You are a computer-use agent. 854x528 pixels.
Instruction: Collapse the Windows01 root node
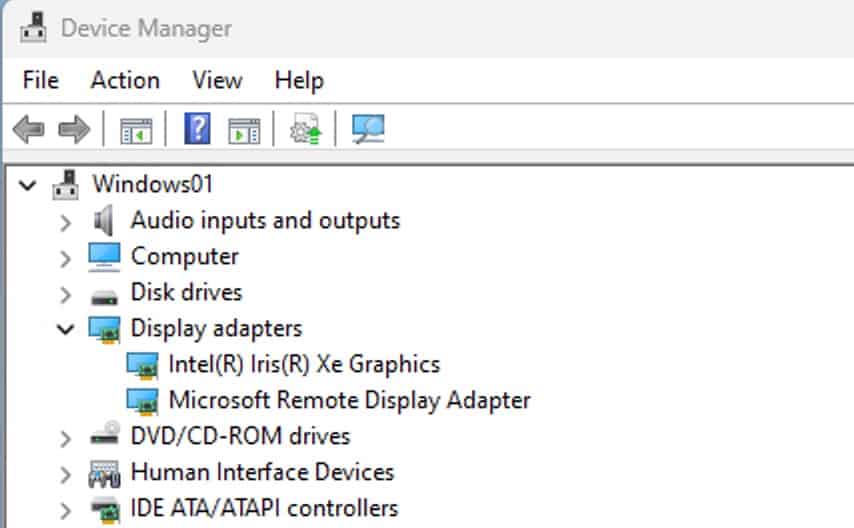[28, 185]
